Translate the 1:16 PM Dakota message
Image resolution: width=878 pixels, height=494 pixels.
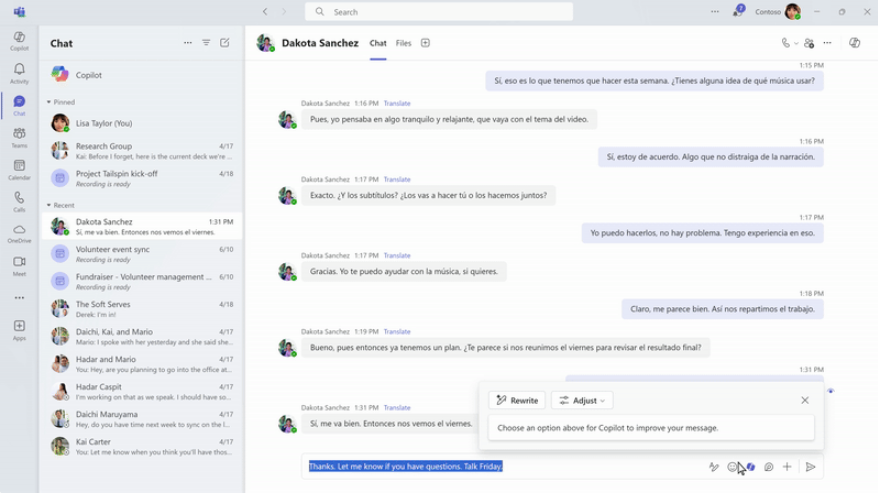(397, 103)
